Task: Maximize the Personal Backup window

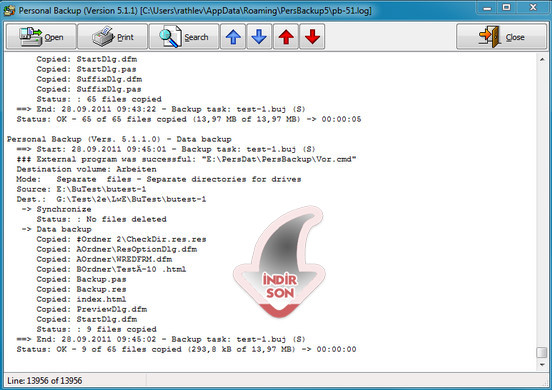Action: coord(506,8)
